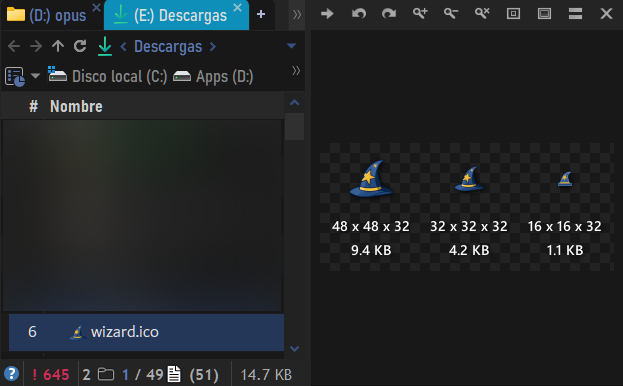This screenshot has width=623, height=386.
Task: Sort files by Nombre column
Action: (76, 106)
